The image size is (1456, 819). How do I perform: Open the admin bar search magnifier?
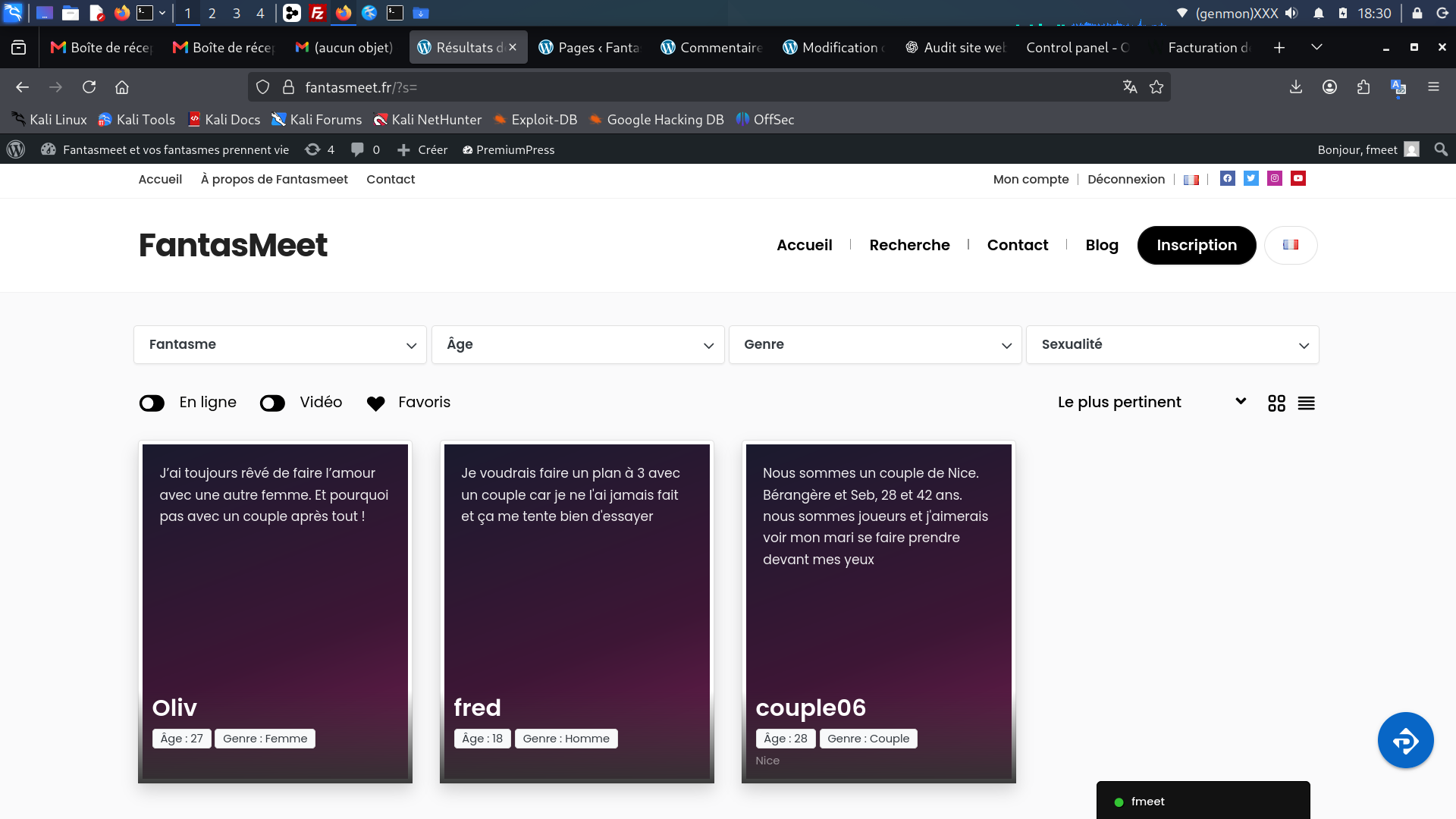click(1441, 149)
